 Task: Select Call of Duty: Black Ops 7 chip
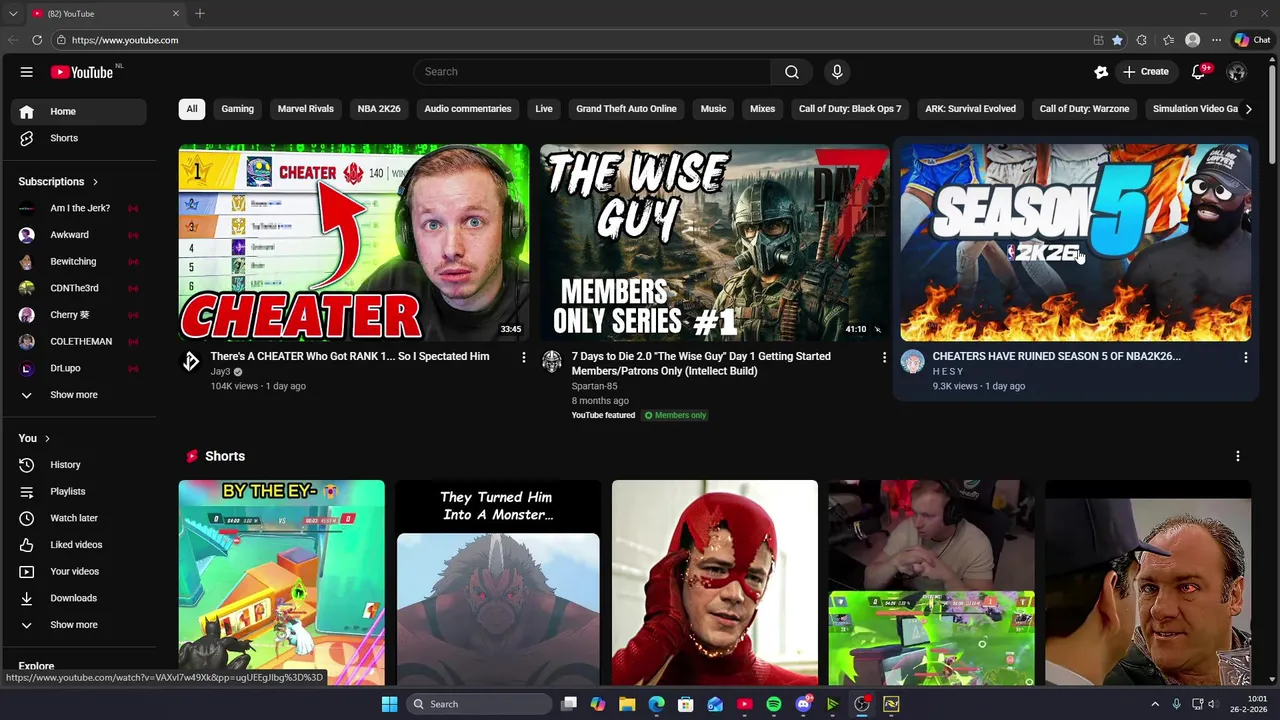point(850,109)
